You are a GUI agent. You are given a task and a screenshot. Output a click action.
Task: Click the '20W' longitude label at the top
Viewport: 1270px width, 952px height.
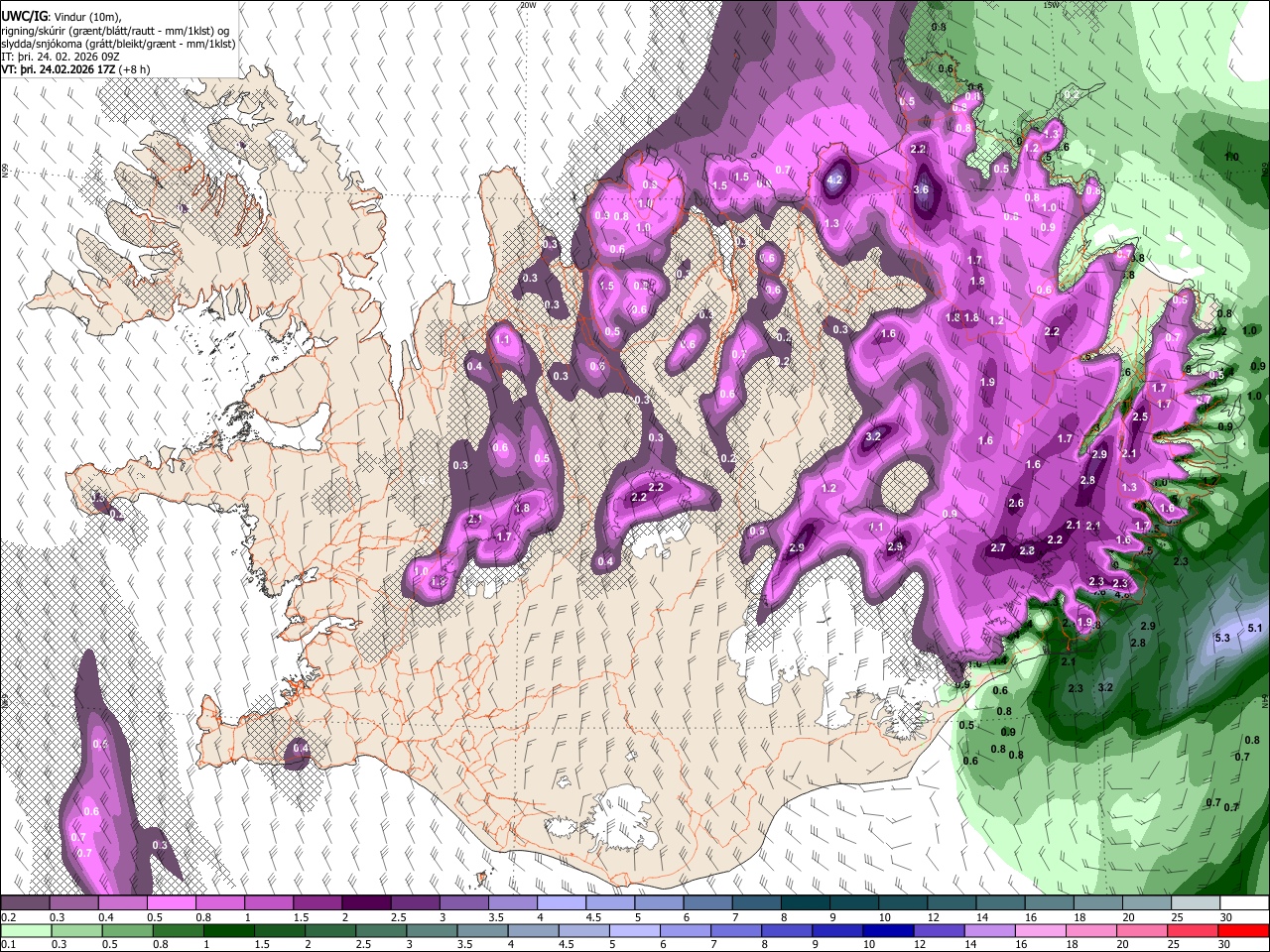click(528, 5)
